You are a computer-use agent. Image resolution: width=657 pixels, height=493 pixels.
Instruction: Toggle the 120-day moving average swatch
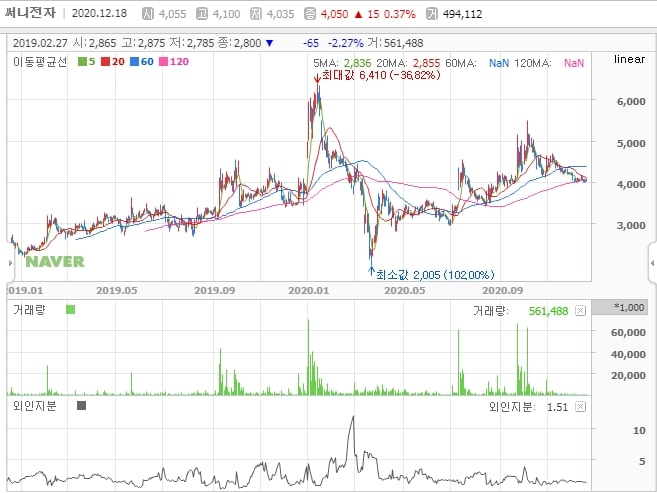pyautogui.click(x=163, y=62)
